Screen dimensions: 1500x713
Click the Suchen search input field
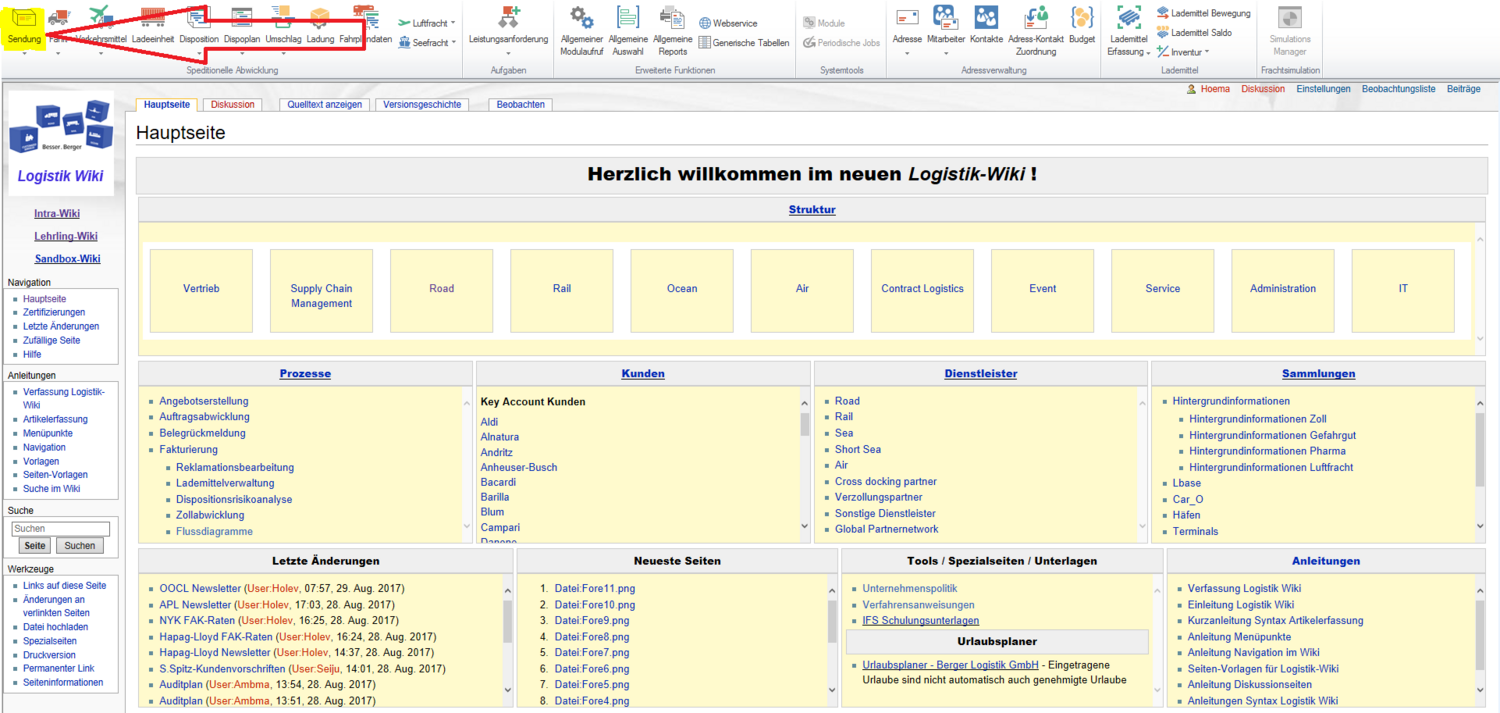click(61, 528)
